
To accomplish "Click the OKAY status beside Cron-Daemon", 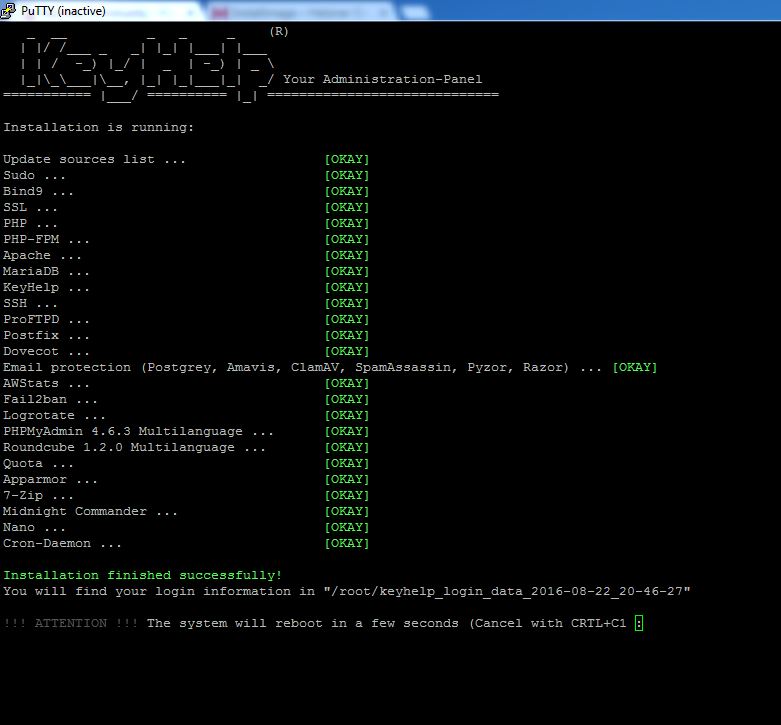I will coord(346,543).
